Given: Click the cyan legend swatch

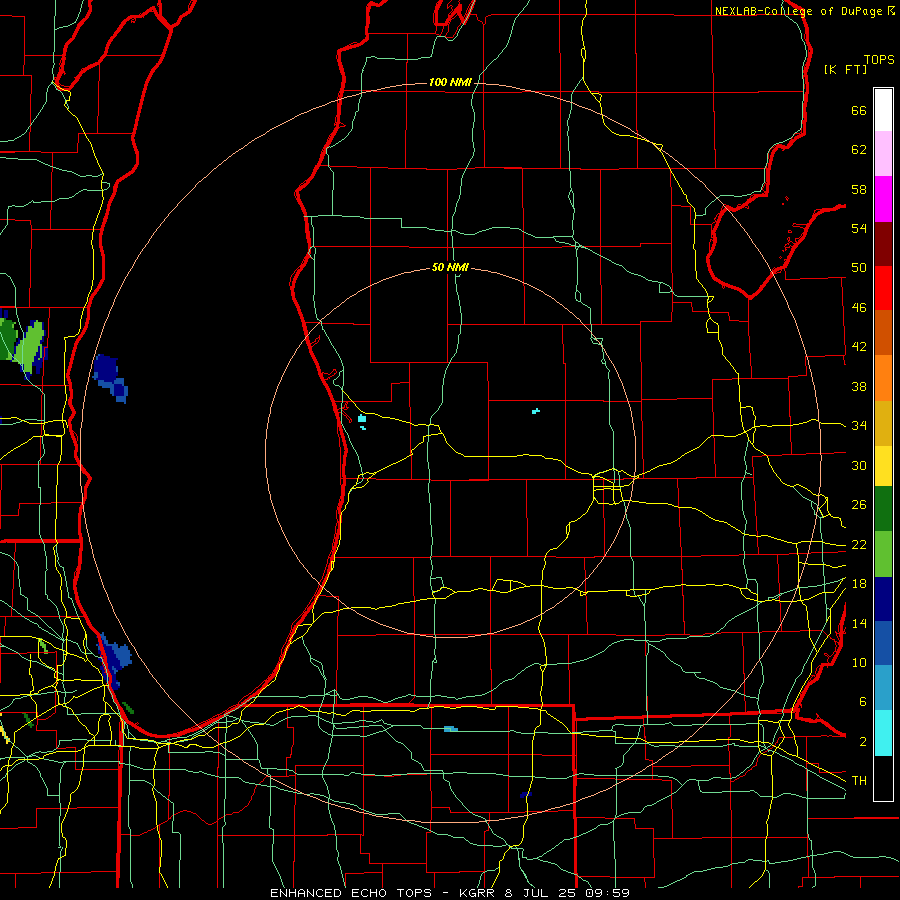Looking at the screenshot, I should click(883, 733).
